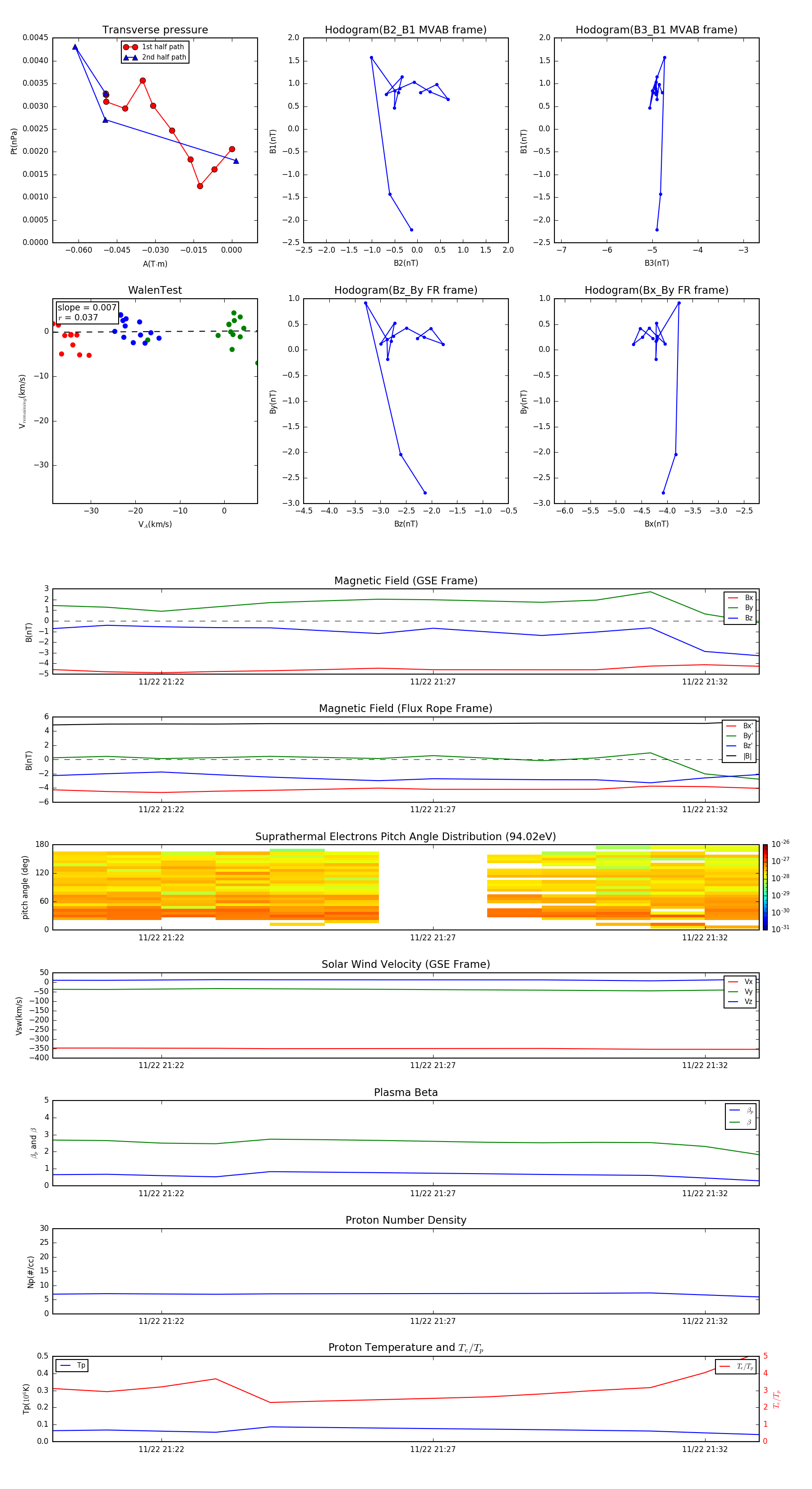
Task: Click the 'Transverse pressure' plot title
Action: click(155, 29)
